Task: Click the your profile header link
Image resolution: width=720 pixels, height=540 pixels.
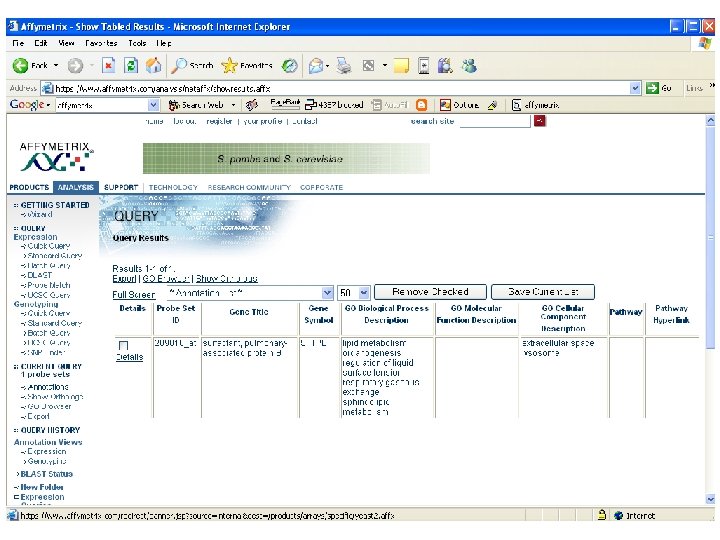Action: (262, 121)
